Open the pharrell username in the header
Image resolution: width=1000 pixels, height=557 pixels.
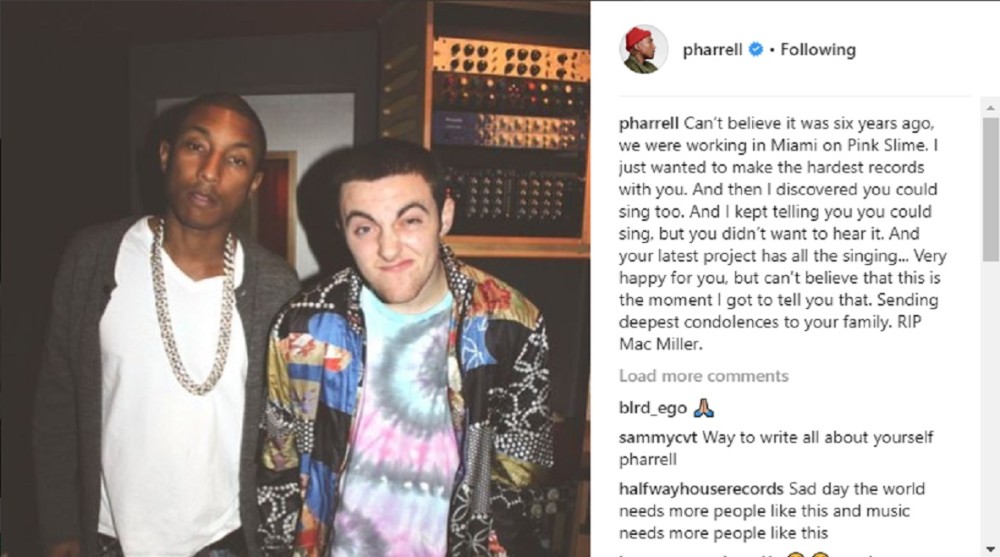click(x=712, y=50)
